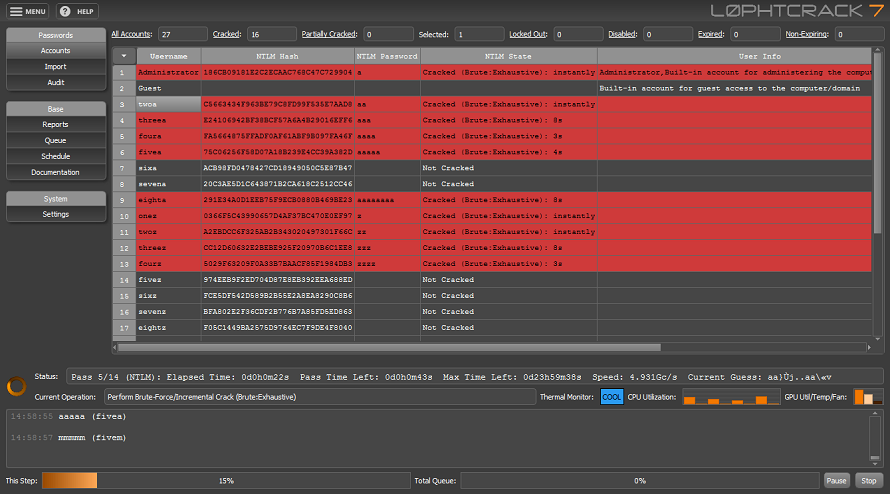
Task: Click the Non-Expiring filter link
Action: [807, 34]
